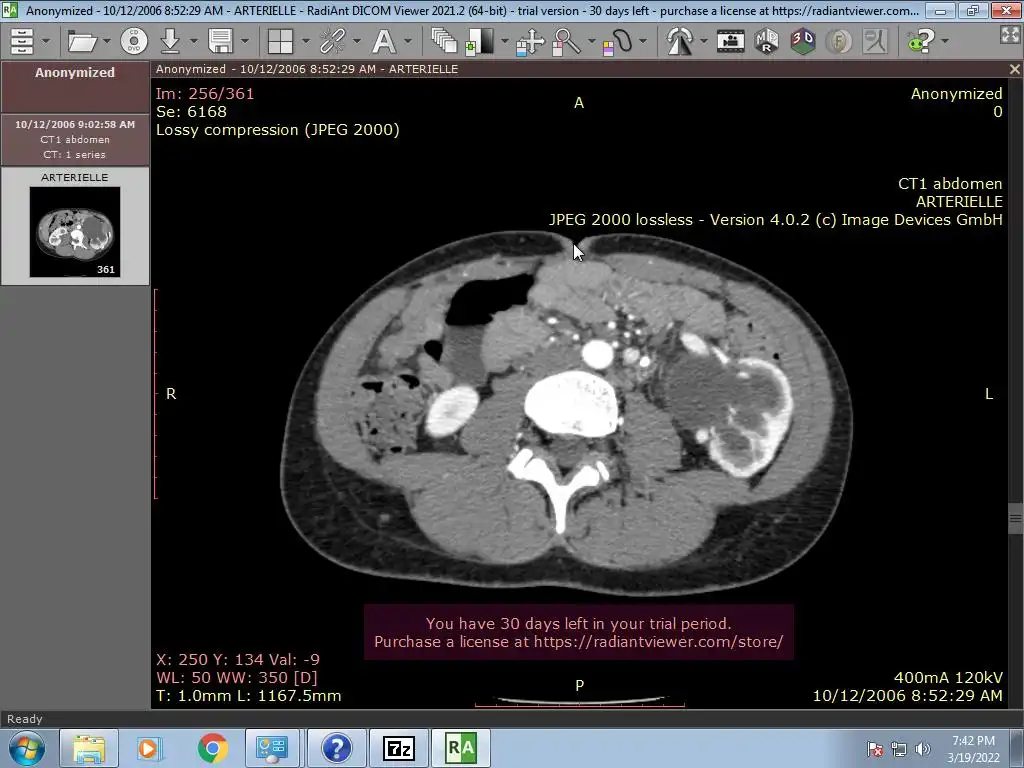Image resolution: width=1024 pixels, height=768 pixels.
Task: Toggle full screen mode icon
Action: 1010,35
